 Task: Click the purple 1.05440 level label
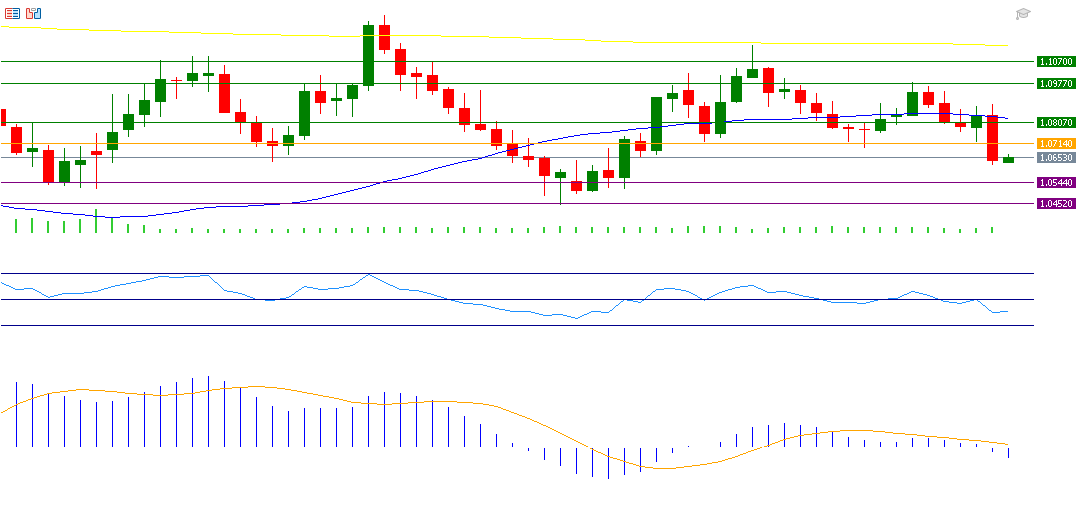pos(1056,183)
